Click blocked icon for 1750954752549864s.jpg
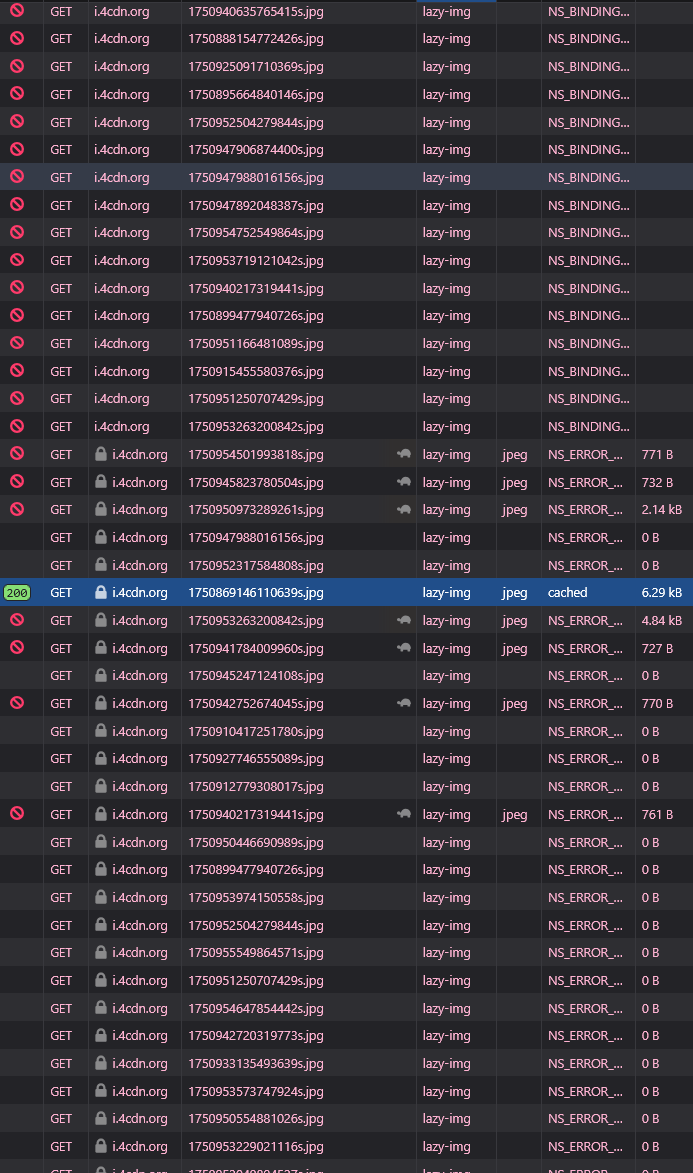 coord(16,232)
